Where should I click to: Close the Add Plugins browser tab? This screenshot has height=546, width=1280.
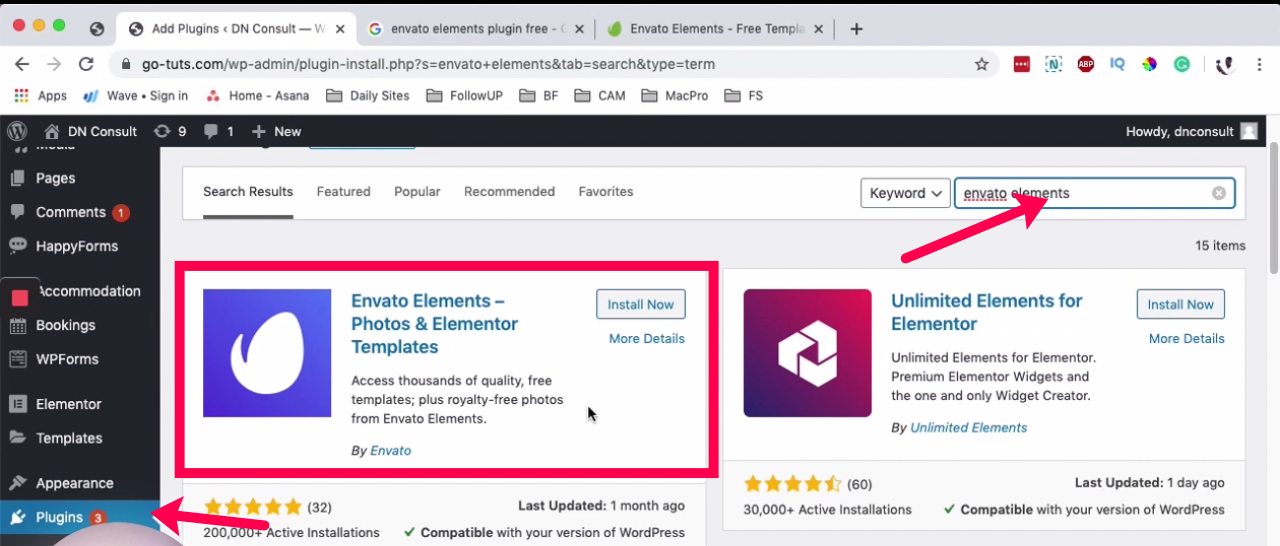pos(340,29)
